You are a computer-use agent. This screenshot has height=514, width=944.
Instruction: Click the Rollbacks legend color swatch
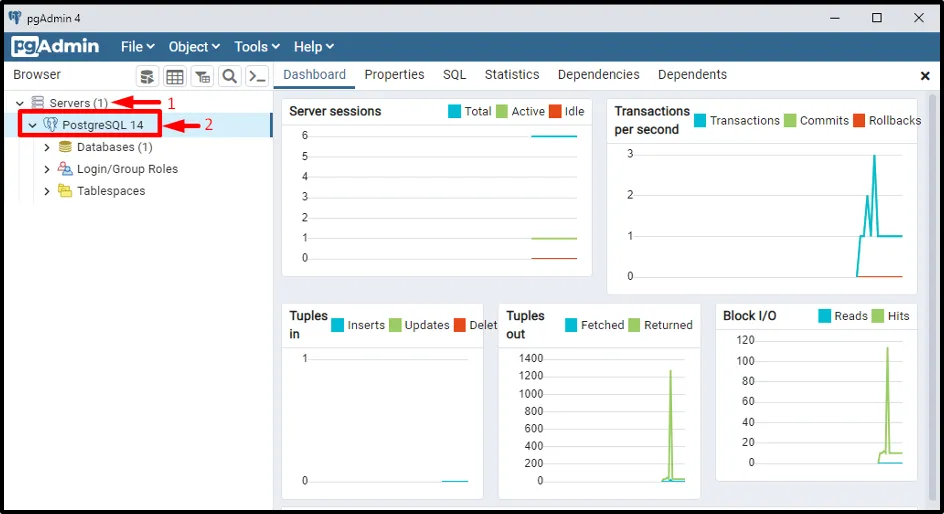[858, 120]
